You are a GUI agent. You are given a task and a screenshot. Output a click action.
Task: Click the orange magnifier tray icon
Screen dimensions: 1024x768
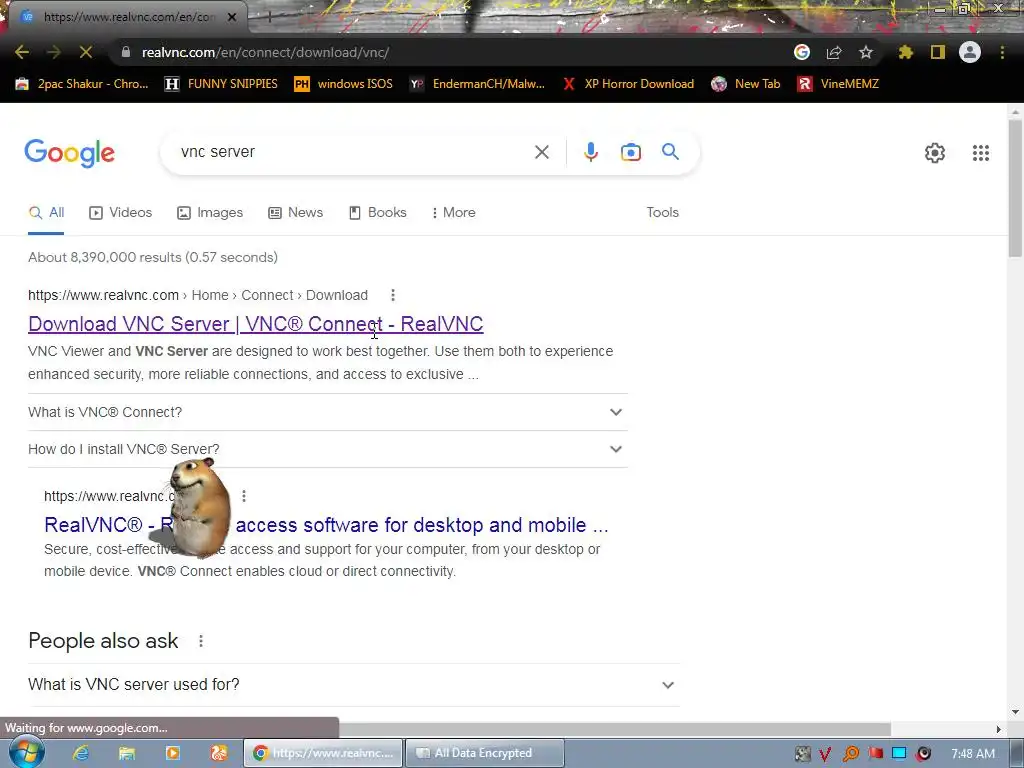pyautogui.click(x=850, y=754)
